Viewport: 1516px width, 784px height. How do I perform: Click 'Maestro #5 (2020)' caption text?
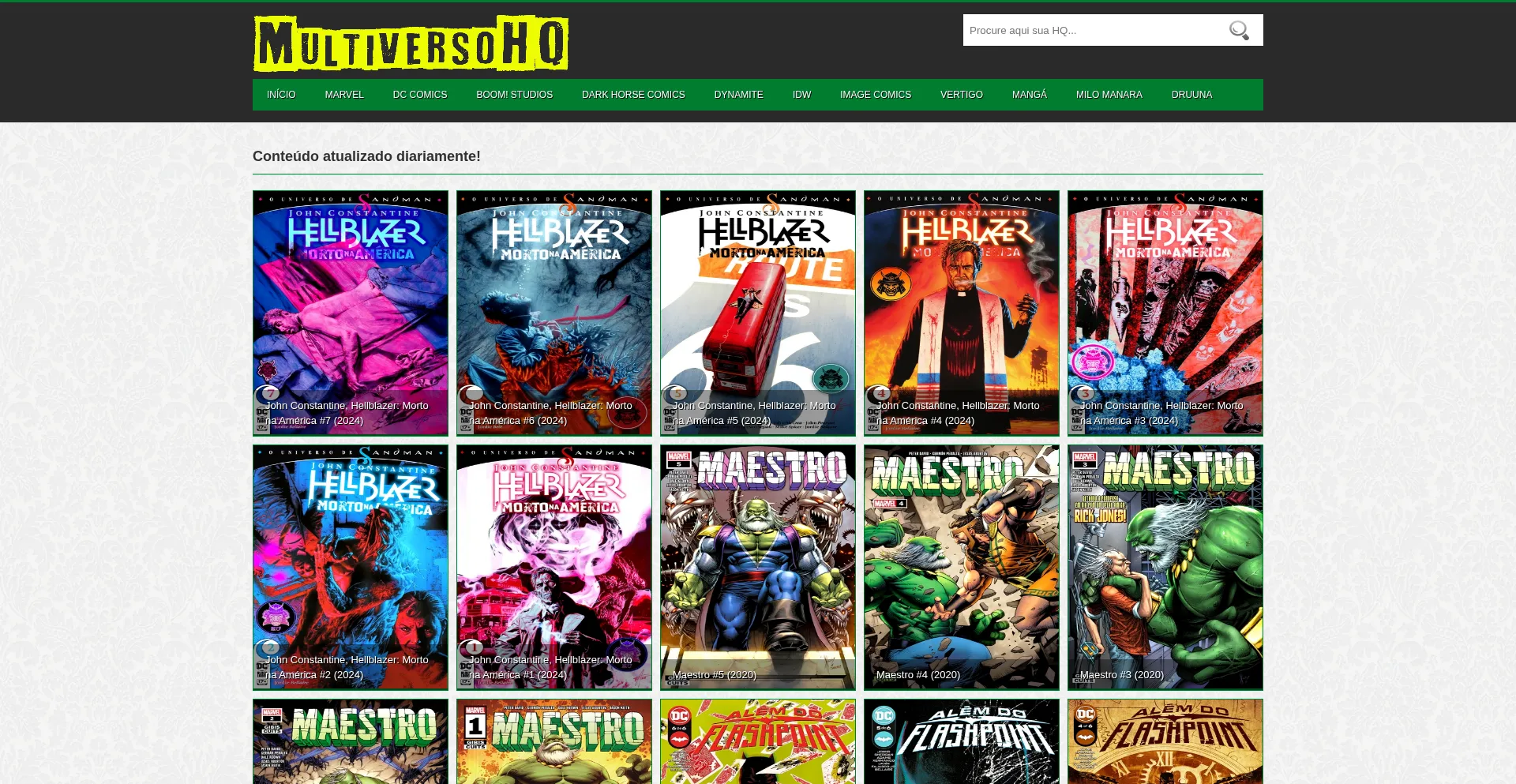715,675
